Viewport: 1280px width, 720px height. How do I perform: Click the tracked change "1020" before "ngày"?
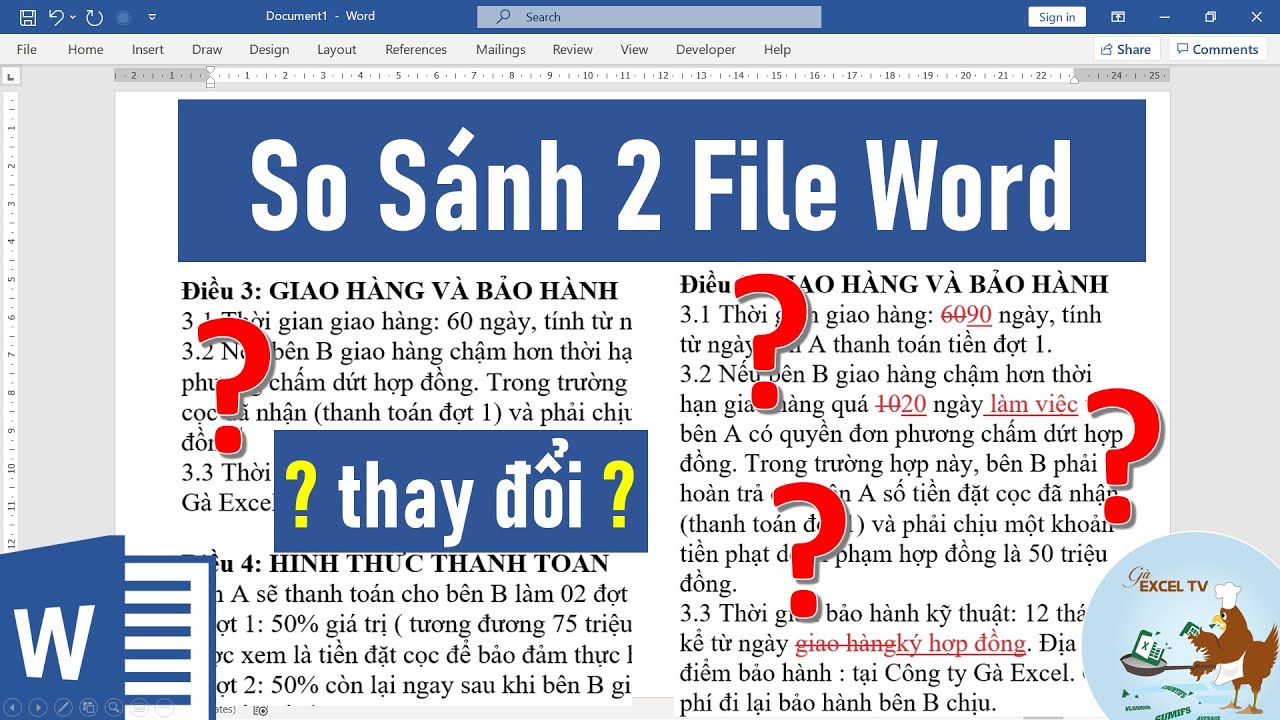pos(901,404)
